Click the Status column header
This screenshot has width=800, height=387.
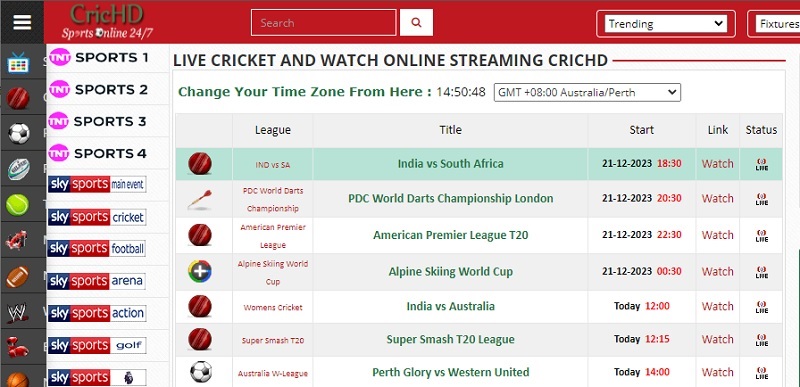(x=761, y=130)
